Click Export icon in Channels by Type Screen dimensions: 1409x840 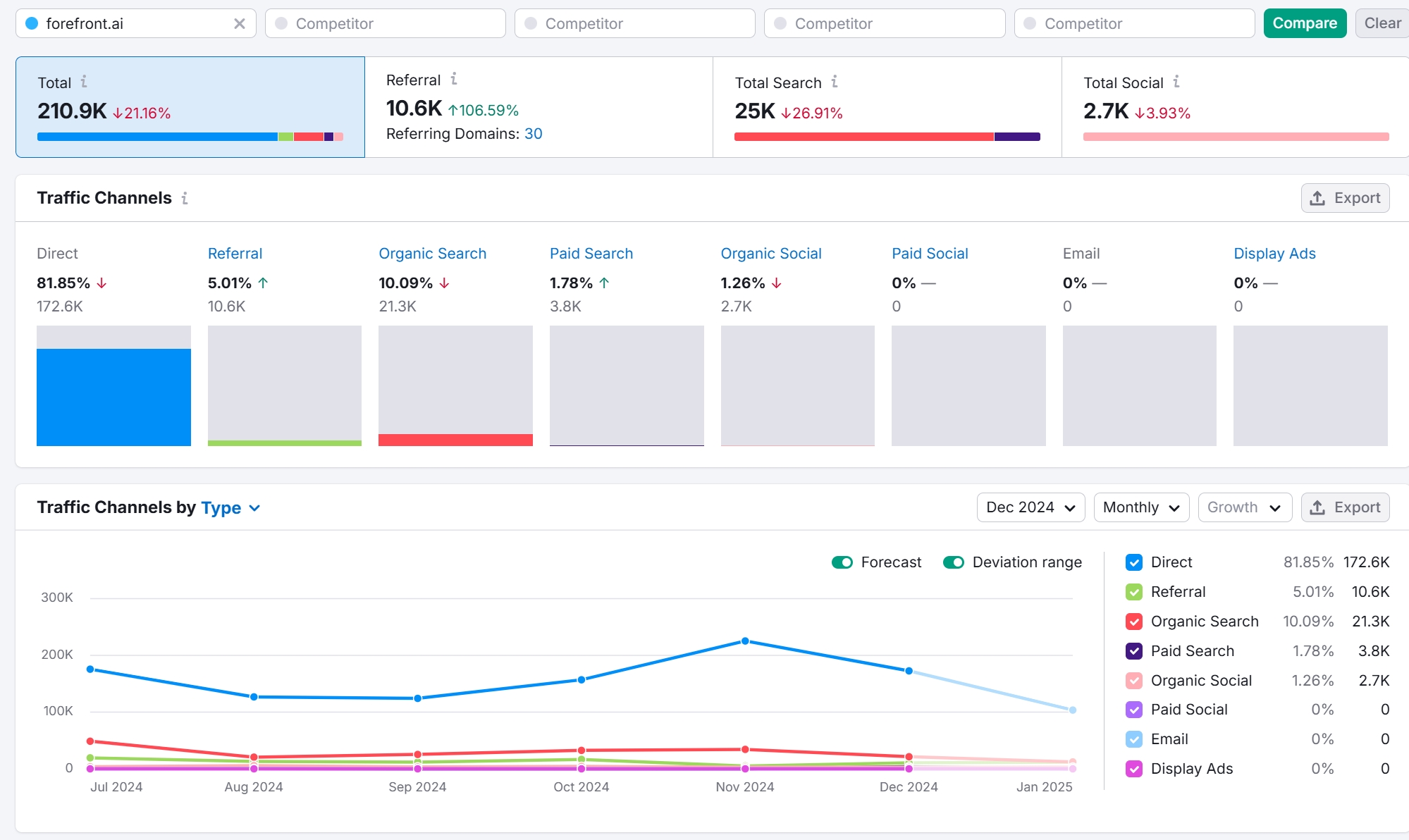pyautogui.click(x=1317, y=507)
